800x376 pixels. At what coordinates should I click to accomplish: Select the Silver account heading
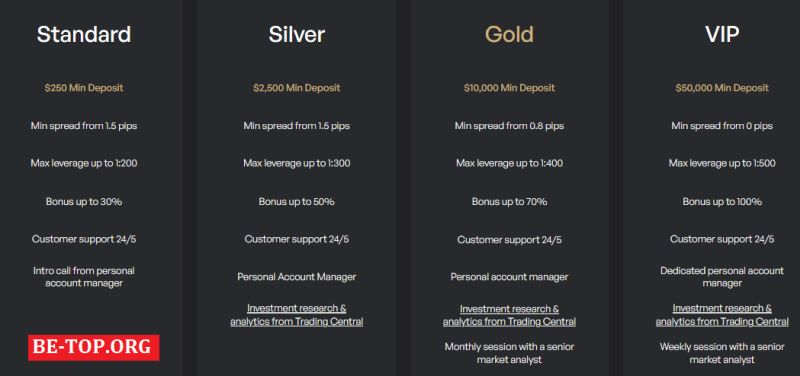296,35
